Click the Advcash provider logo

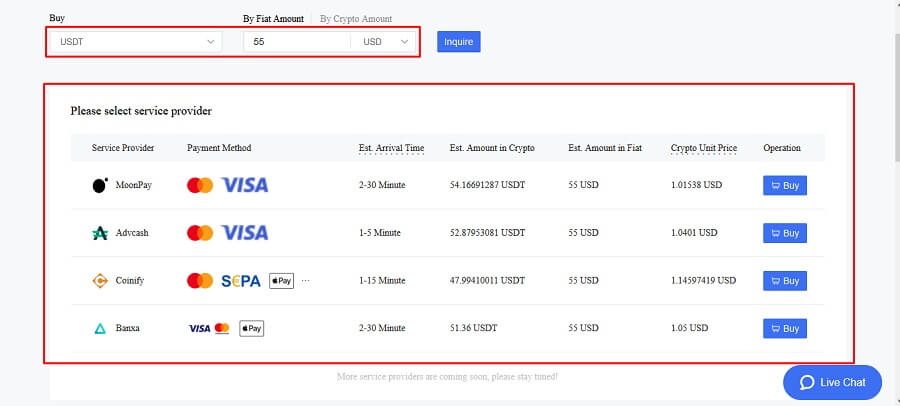coord(100,233)
